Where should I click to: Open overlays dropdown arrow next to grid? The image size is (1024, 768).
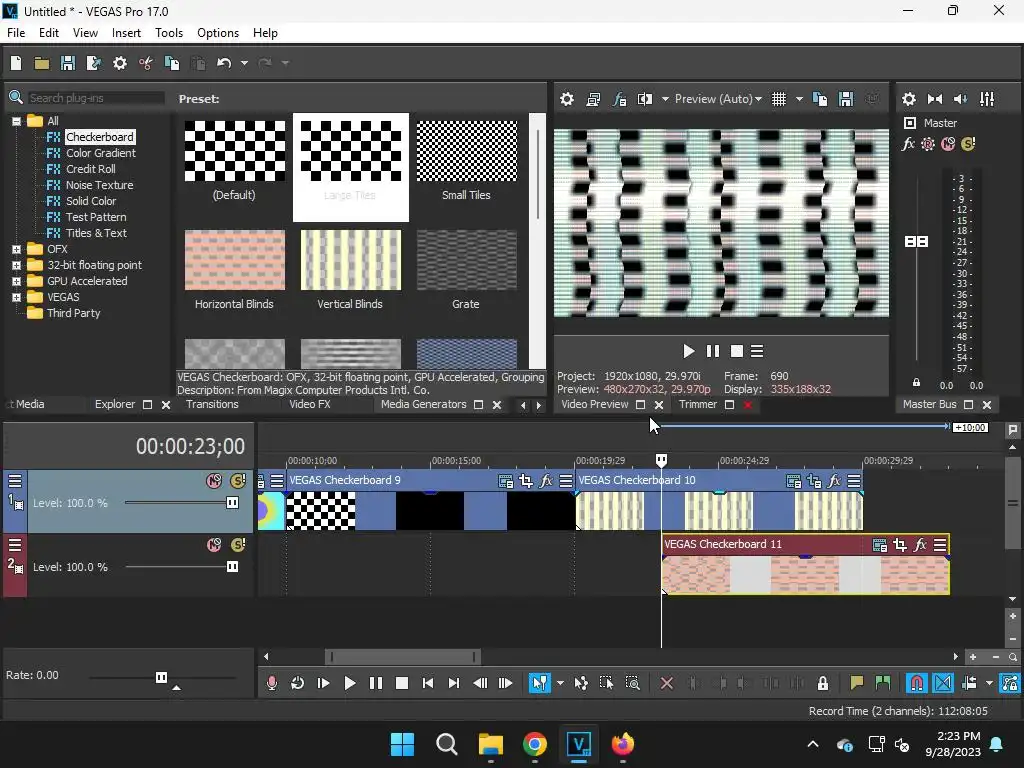799,99
